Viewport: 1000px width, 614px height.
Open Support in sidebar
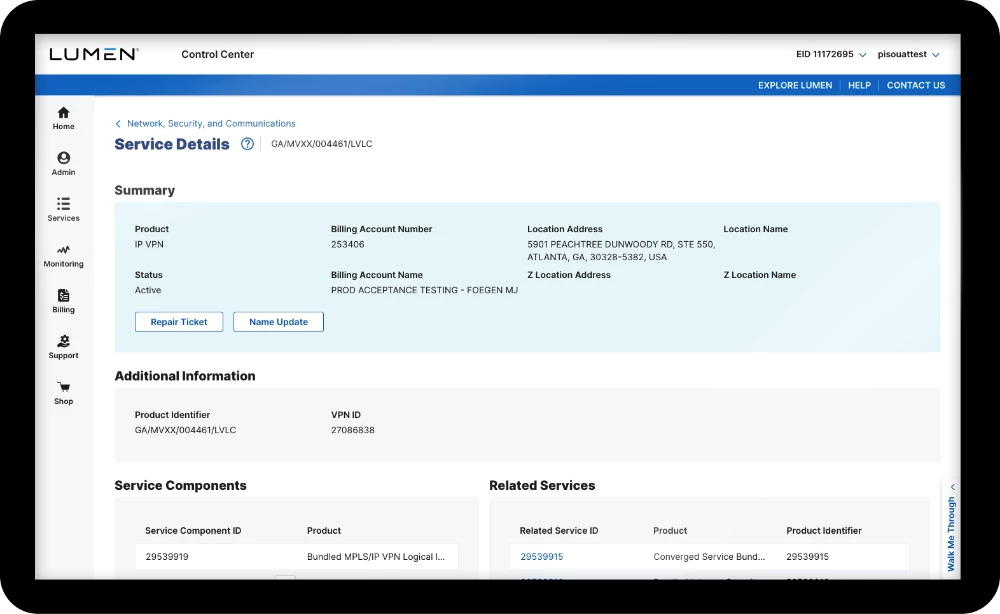click(x=63, y=347)
